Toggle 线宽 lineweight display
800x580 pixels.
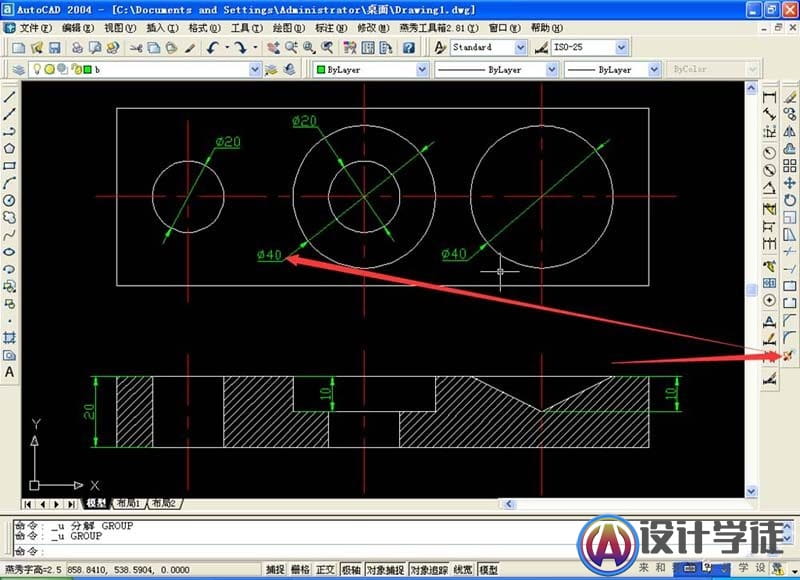(463, 569)
